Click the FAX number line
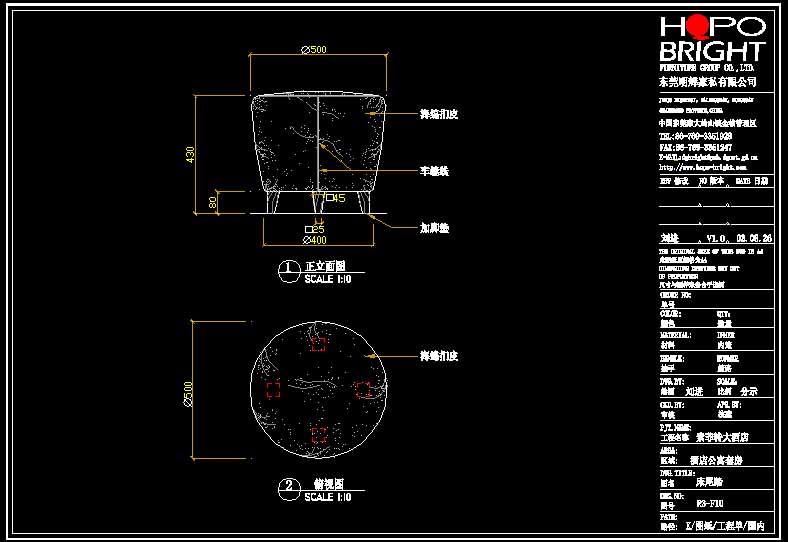Viewport: 788px width, 542px height. click(x=696, y=147)
